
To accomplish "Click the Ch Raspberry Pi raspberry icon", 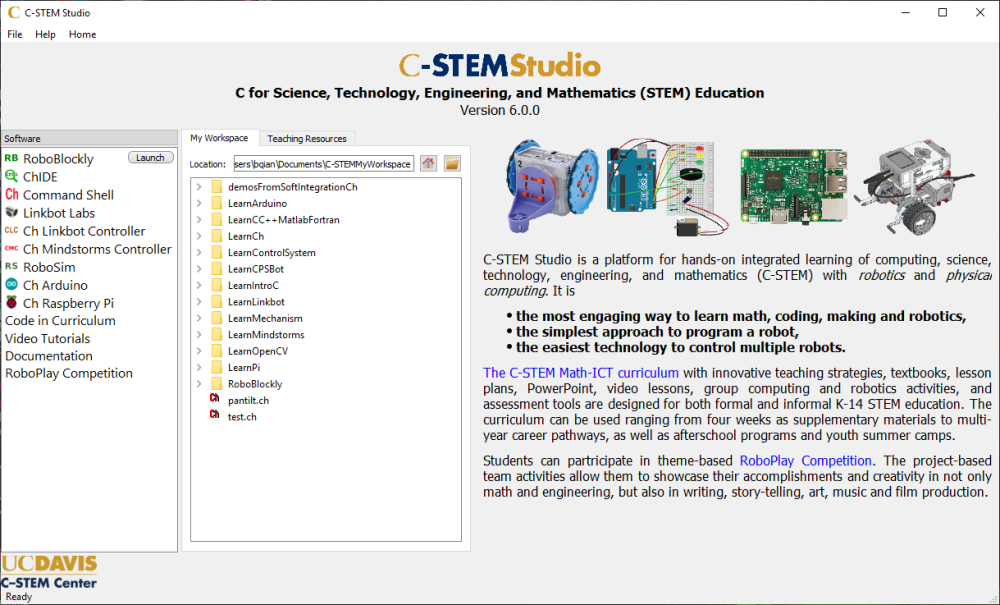I will tap(11, 302).
